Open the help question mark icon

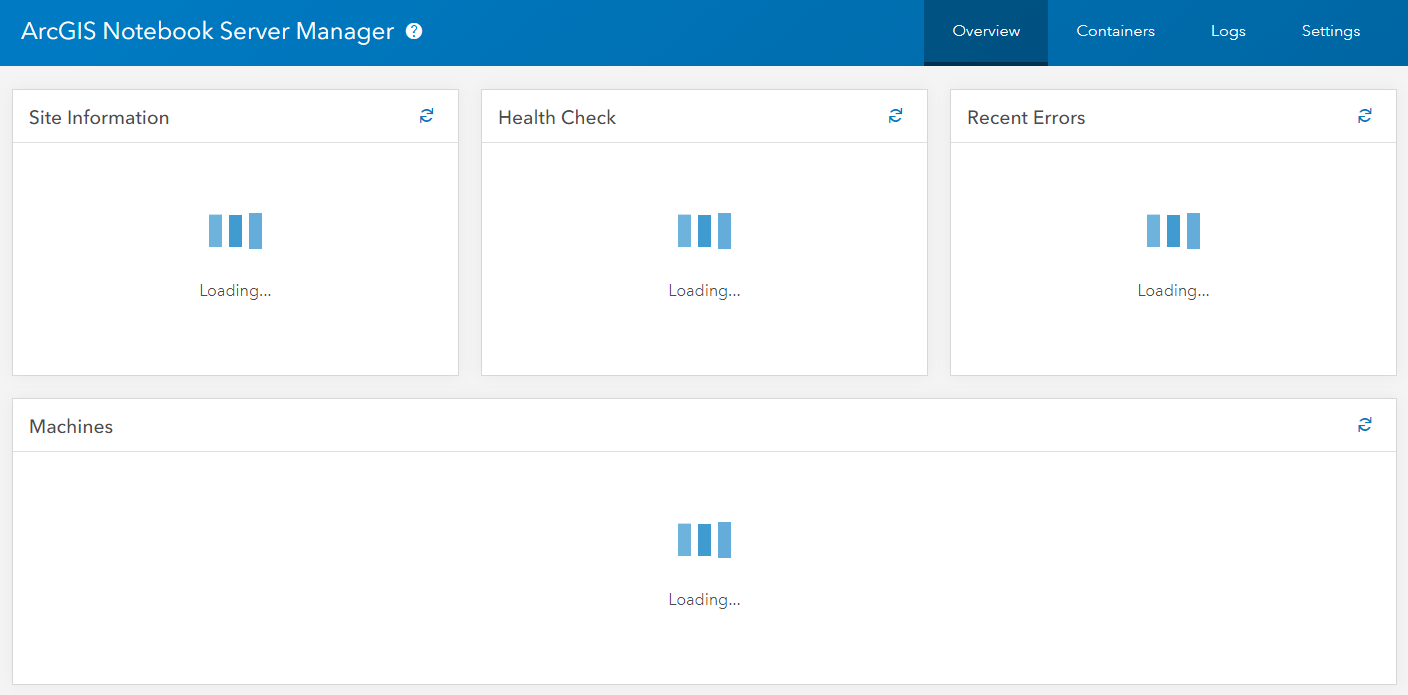point(414,31)
